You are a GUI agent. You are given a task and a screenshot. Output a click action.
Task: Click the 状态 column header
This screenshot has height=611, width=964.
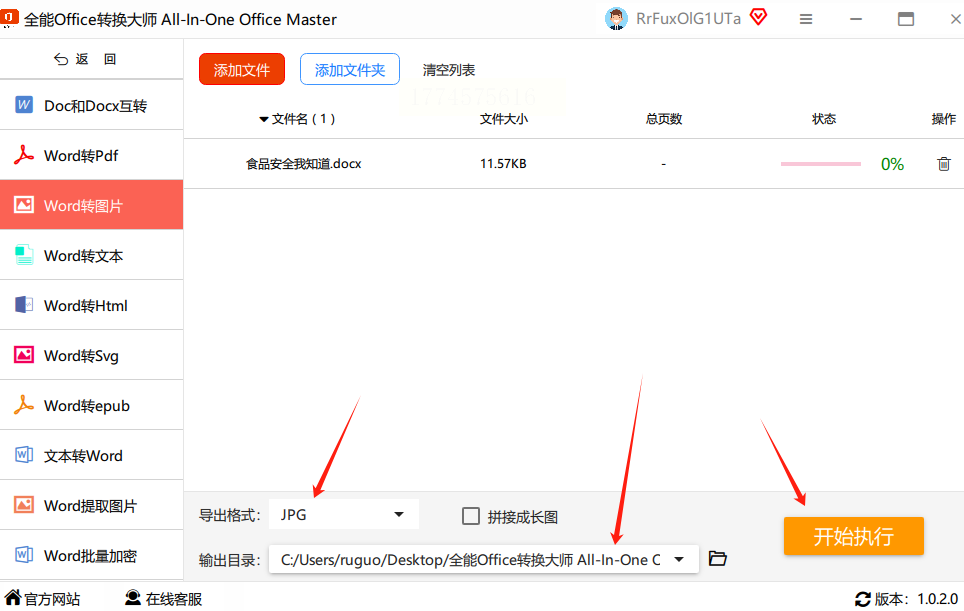click(824, 119)
